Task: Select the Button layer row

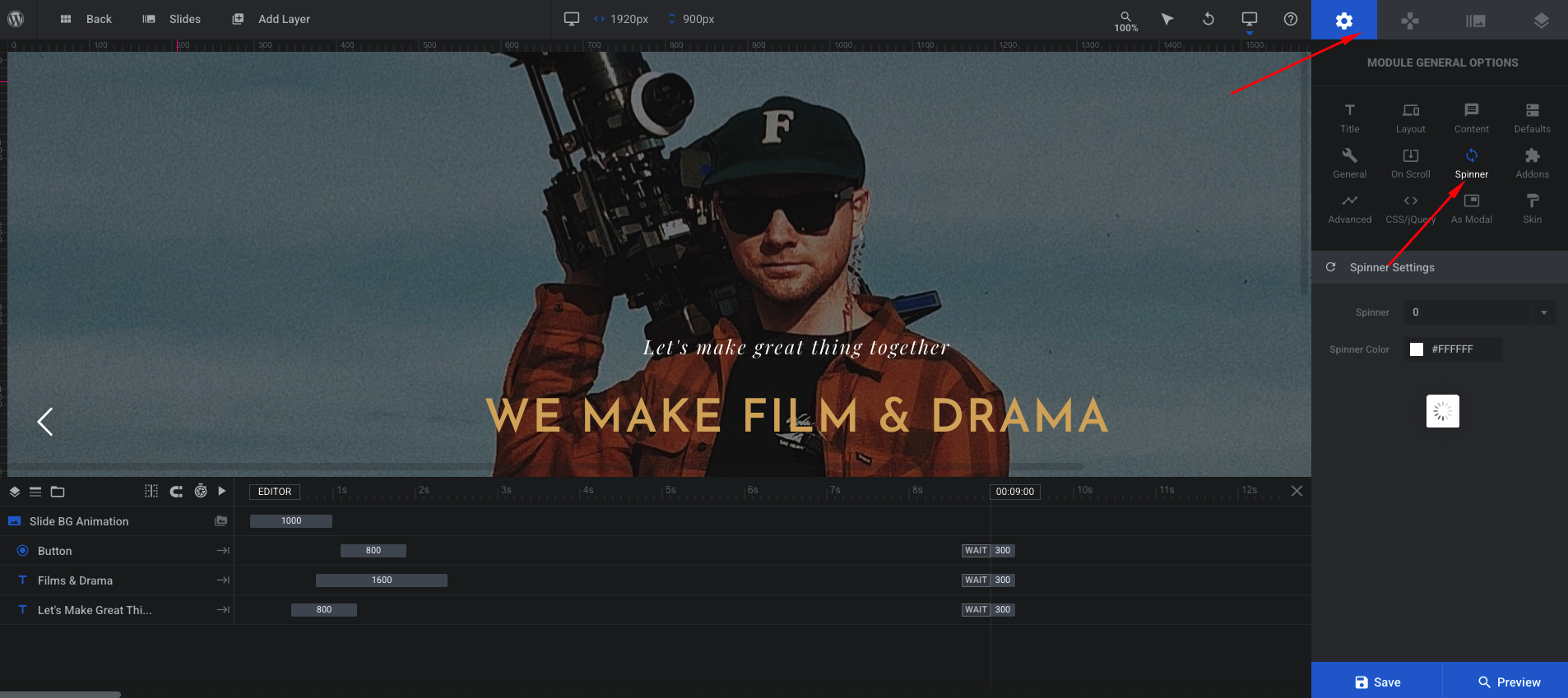Action: [117, 551]
